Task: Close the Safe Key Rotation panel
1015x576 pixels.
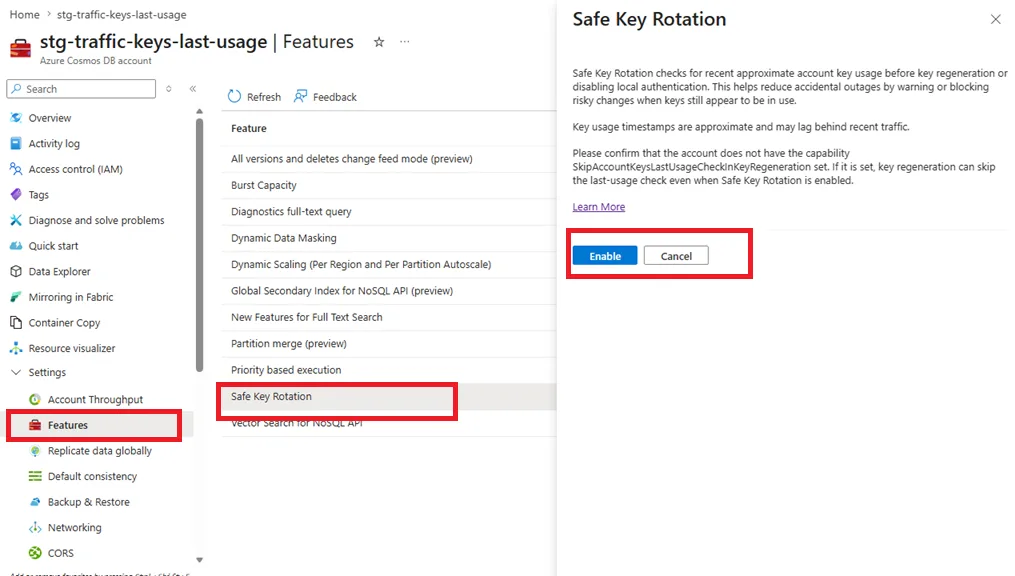Action: click(x=996, y=19)
